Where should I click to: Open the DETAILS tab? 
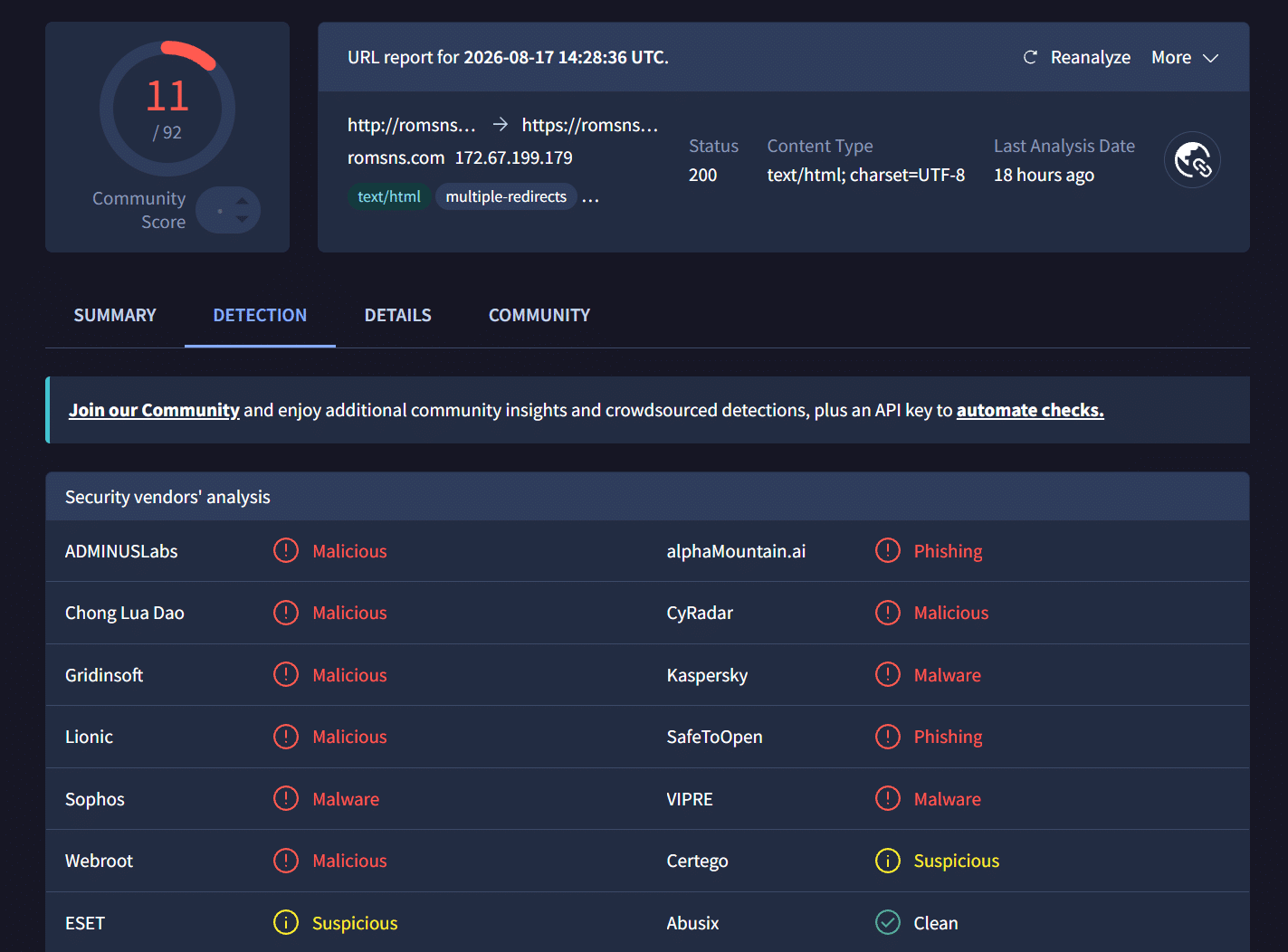click(398, 315)
